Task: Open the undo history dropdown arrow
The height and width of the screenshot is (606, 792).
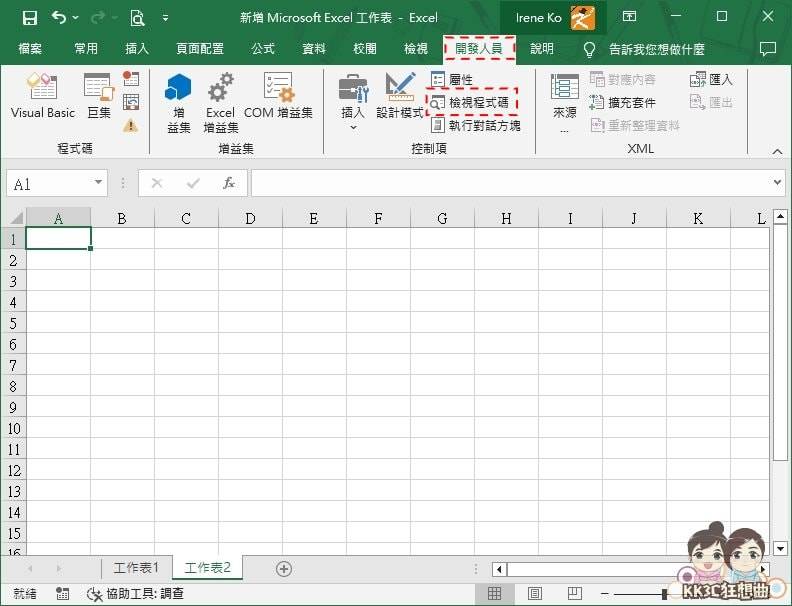Action: click(x=76, y=18)
